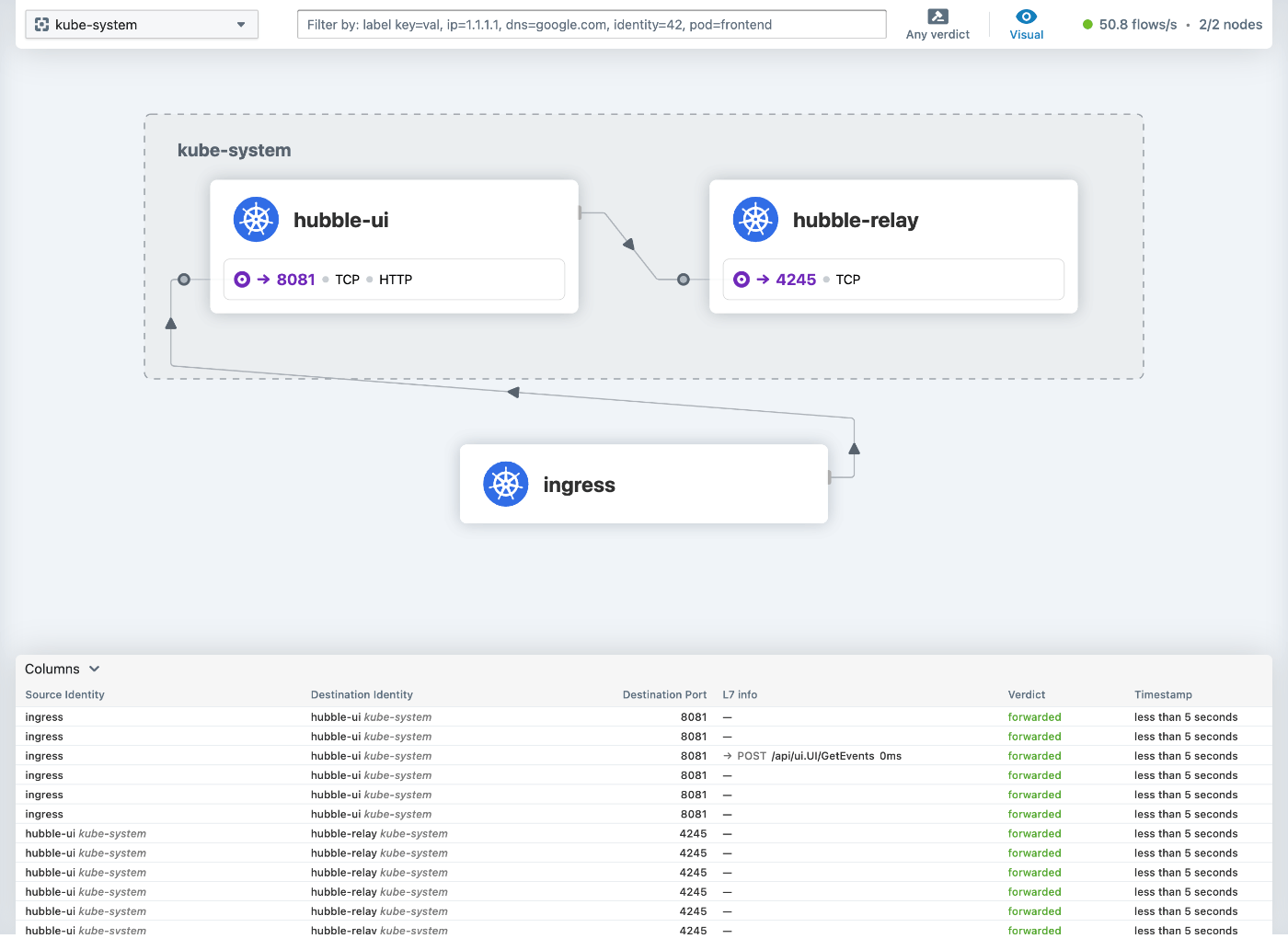Screen dimensions: 1288x950
Task: Select the ingress Kubernetes icon
Action: click(506, 484)
